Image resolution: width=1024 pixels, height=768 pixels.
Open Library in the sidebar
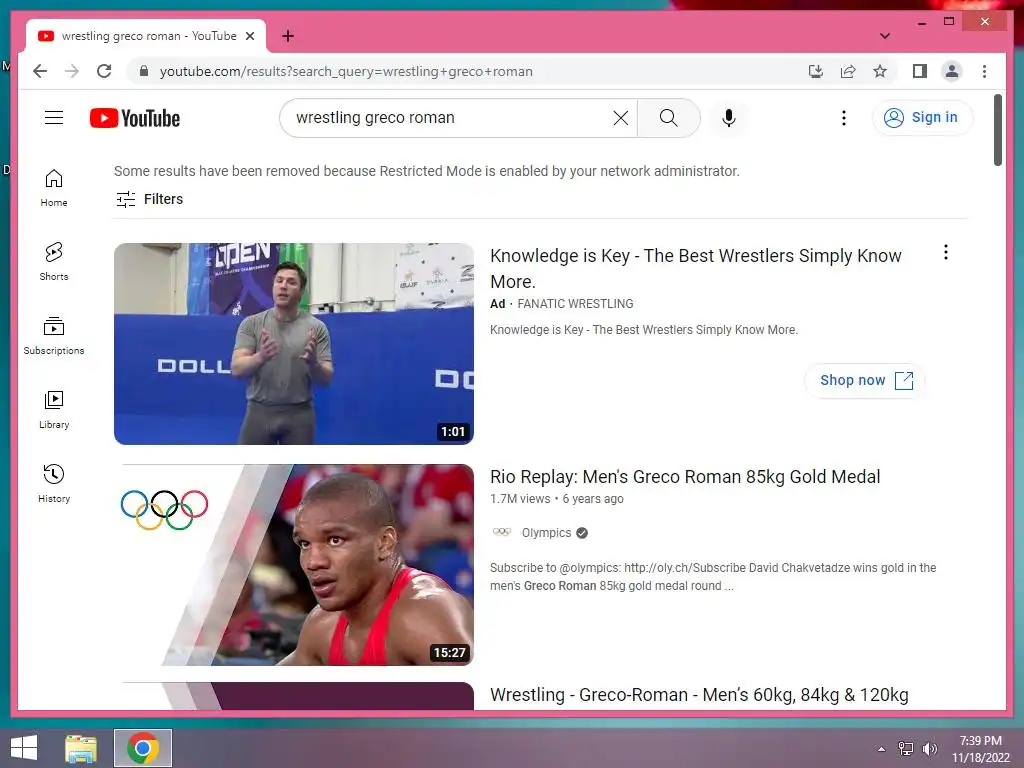[54, 409]
